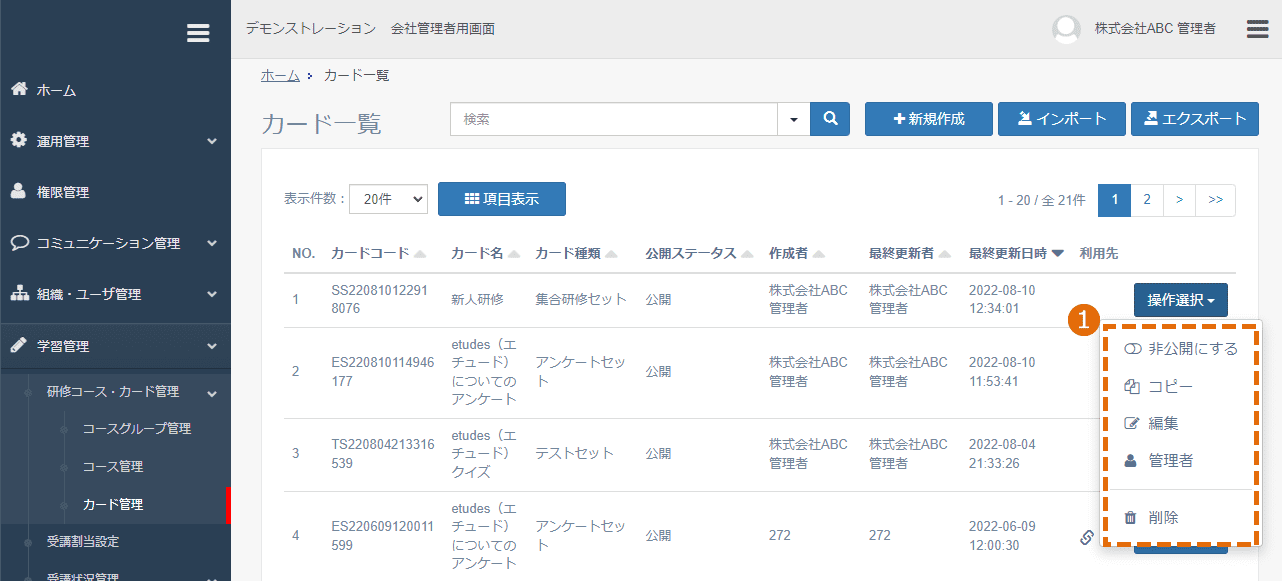
Task: Expand 組織・ユーザ管理 sidebar menu
Action: click(x=115, y=294)
